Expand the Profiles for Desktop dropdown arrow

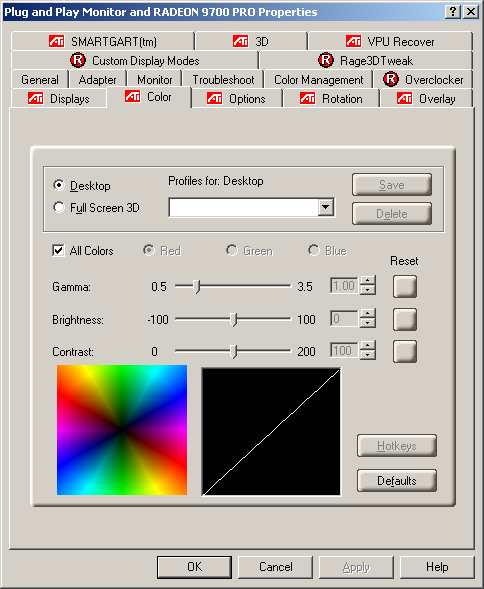326,207
